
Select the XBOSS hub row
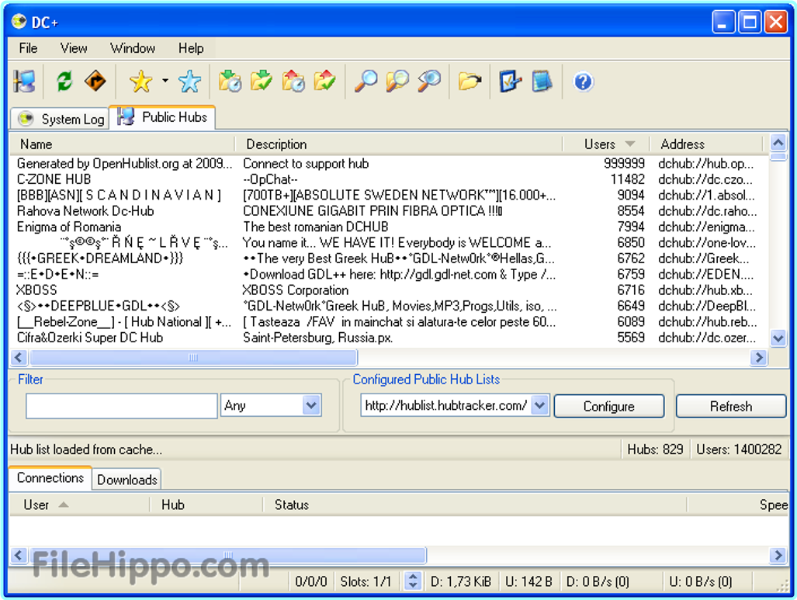click(389, 290)
